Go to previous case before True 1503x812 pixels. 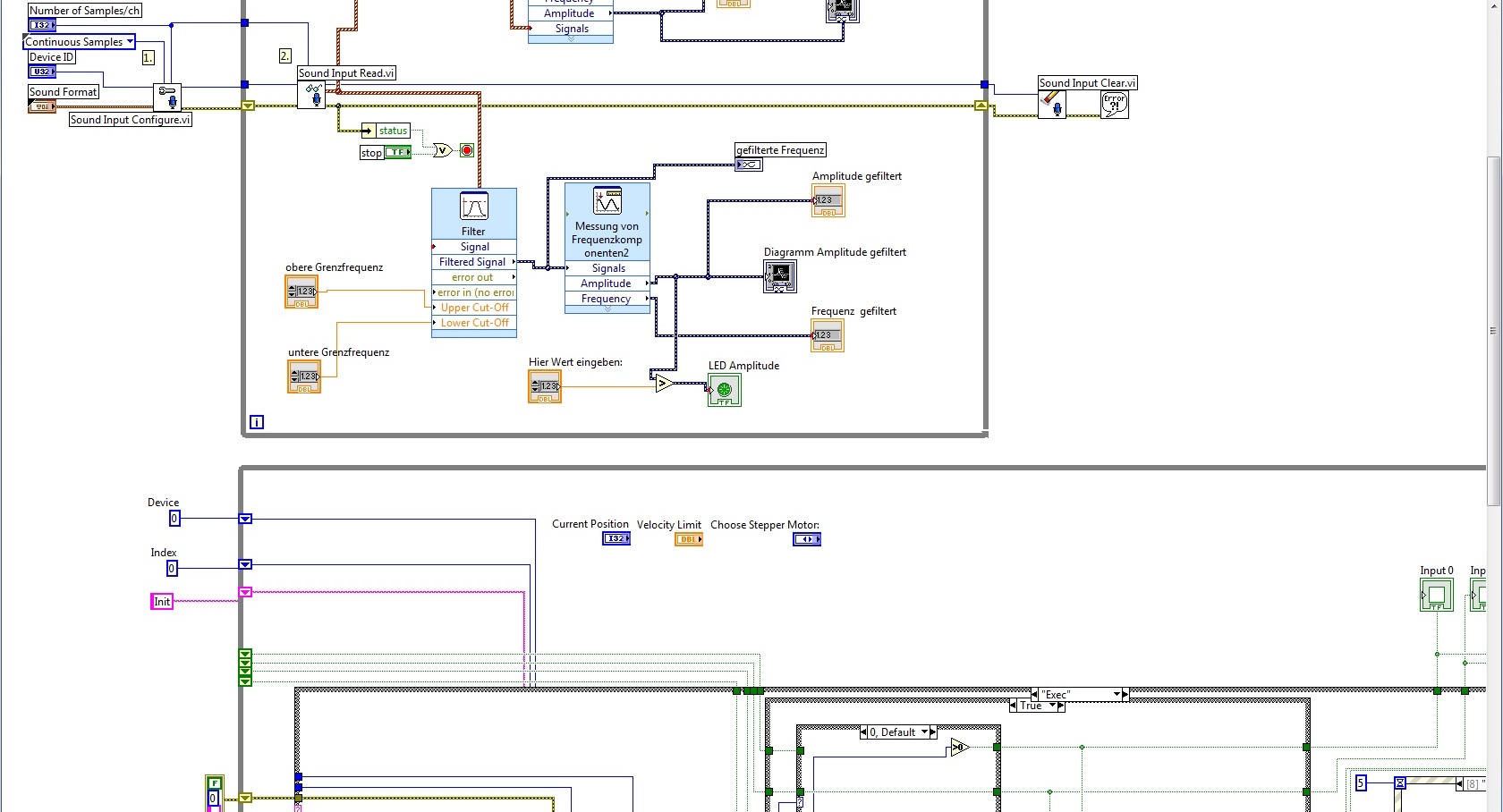[x=1014, y=706]
